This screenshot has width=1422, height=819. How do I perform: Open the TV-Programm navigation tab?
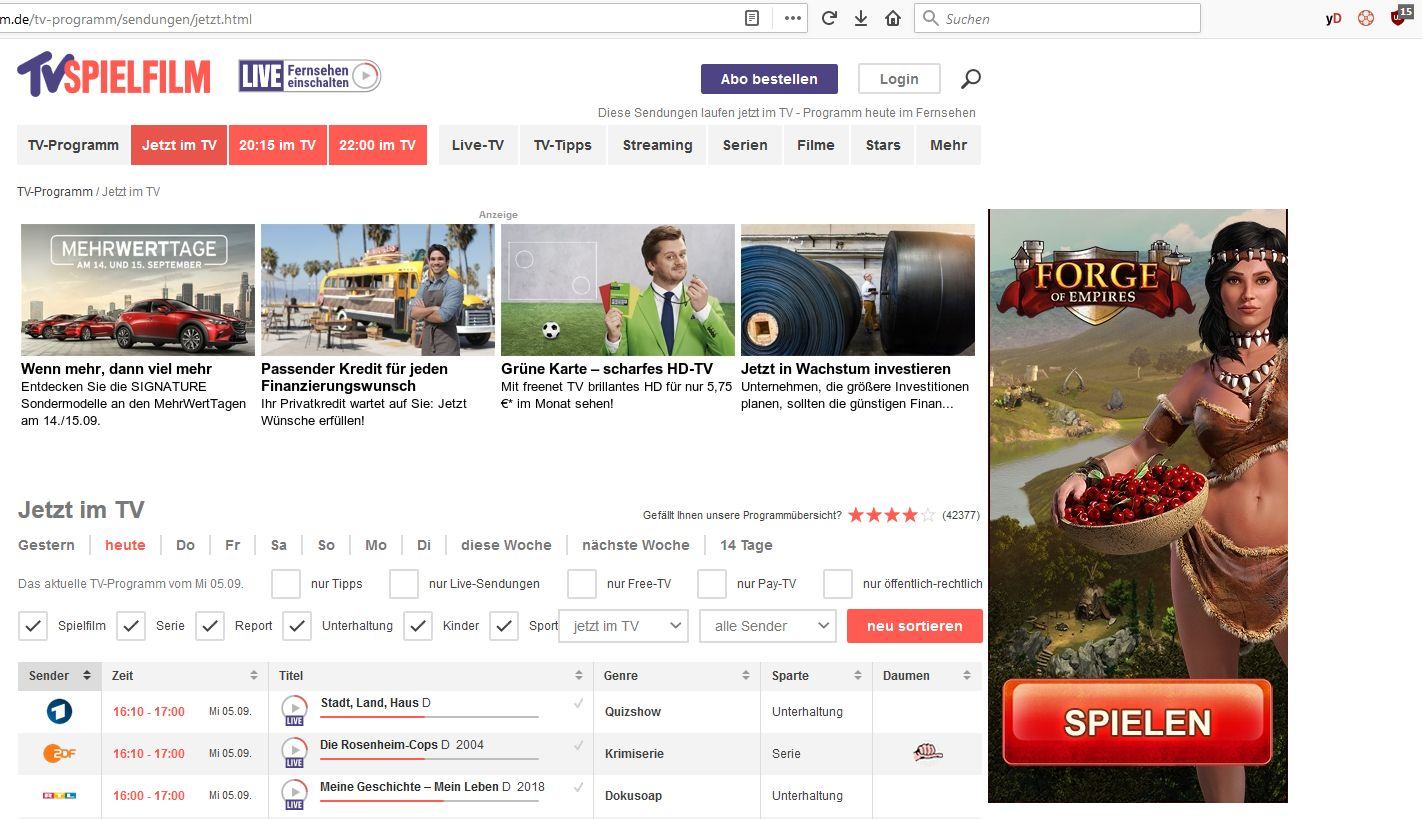(73, 145)
